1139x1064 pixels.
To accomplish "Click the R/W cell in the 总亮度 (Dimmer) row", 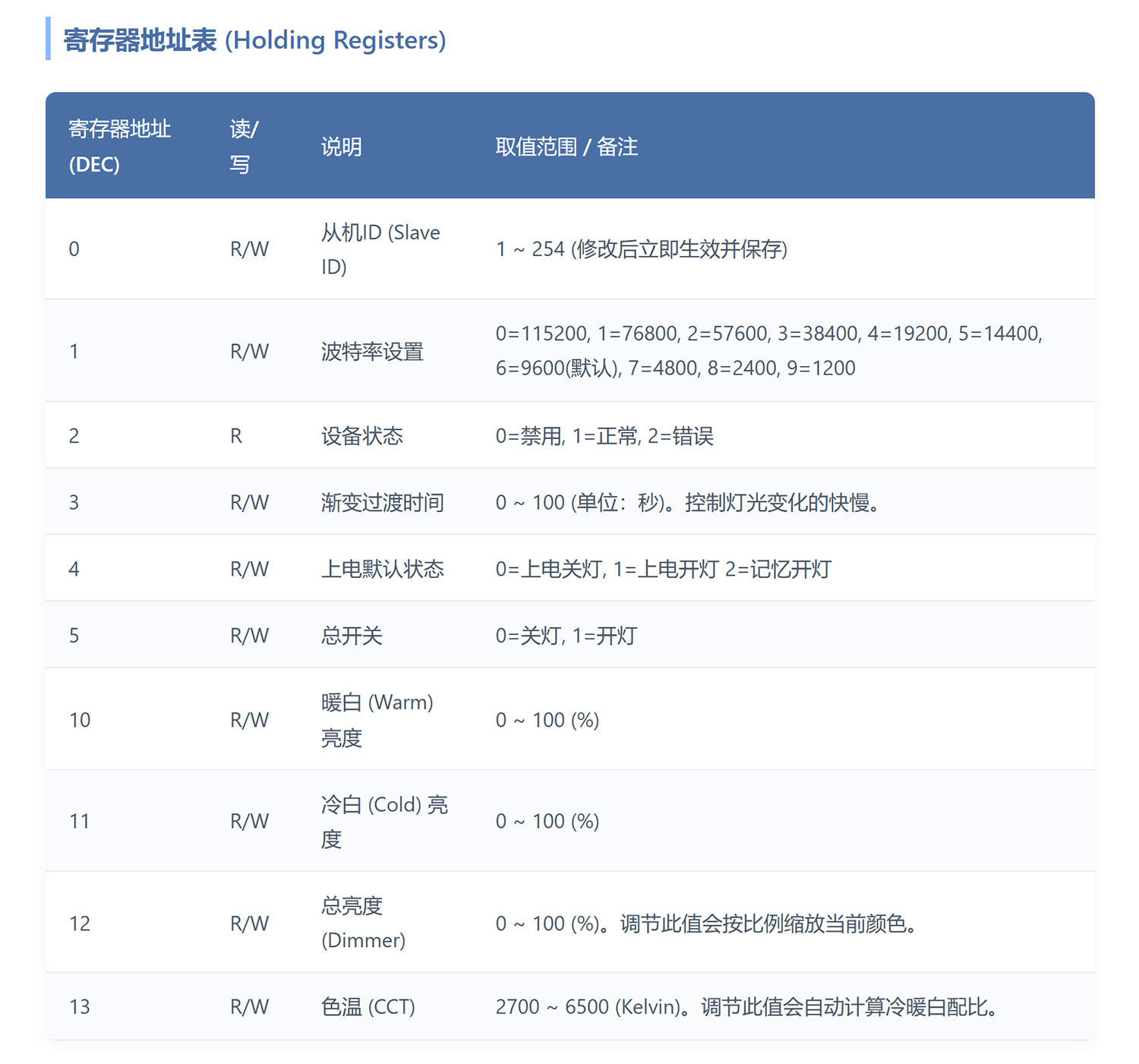I will click(x=249, y=924).
